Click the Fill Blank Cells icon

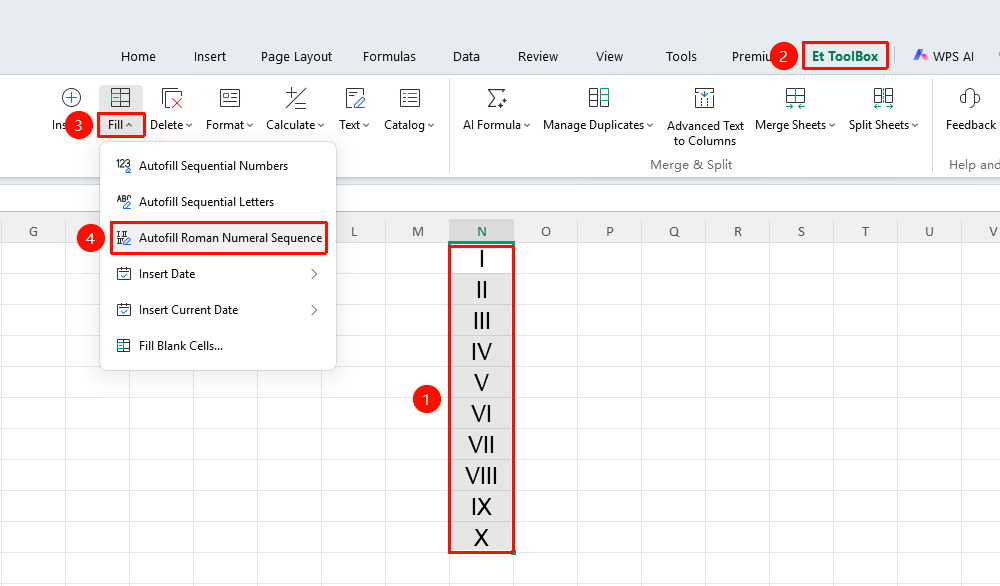click(x=123, y=346)
